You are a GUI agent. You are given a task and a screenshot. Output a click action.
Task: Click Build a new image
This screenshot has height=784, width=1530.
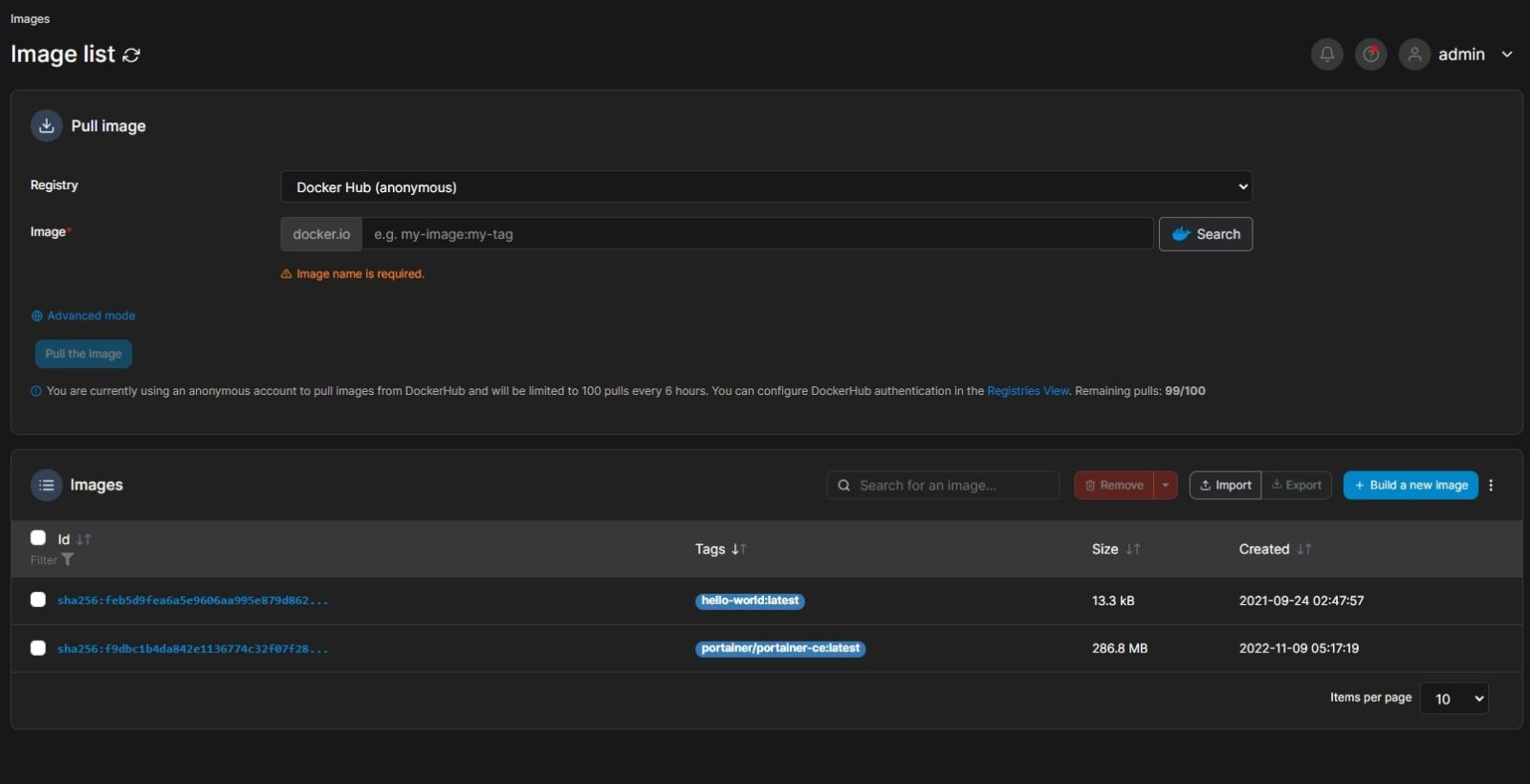click(x=1410, y=486)
